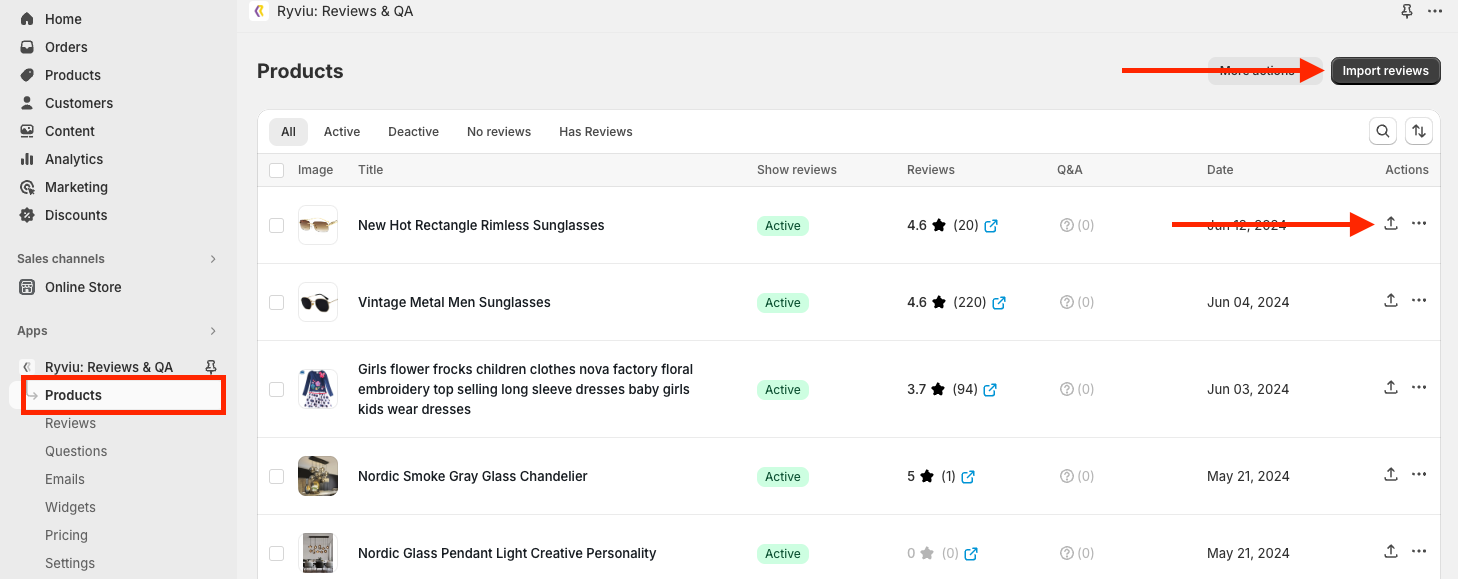Click the search icon in products table
Image resolution: width=1458 pixels, height=579 pixels.
[x=1383, y=131]
